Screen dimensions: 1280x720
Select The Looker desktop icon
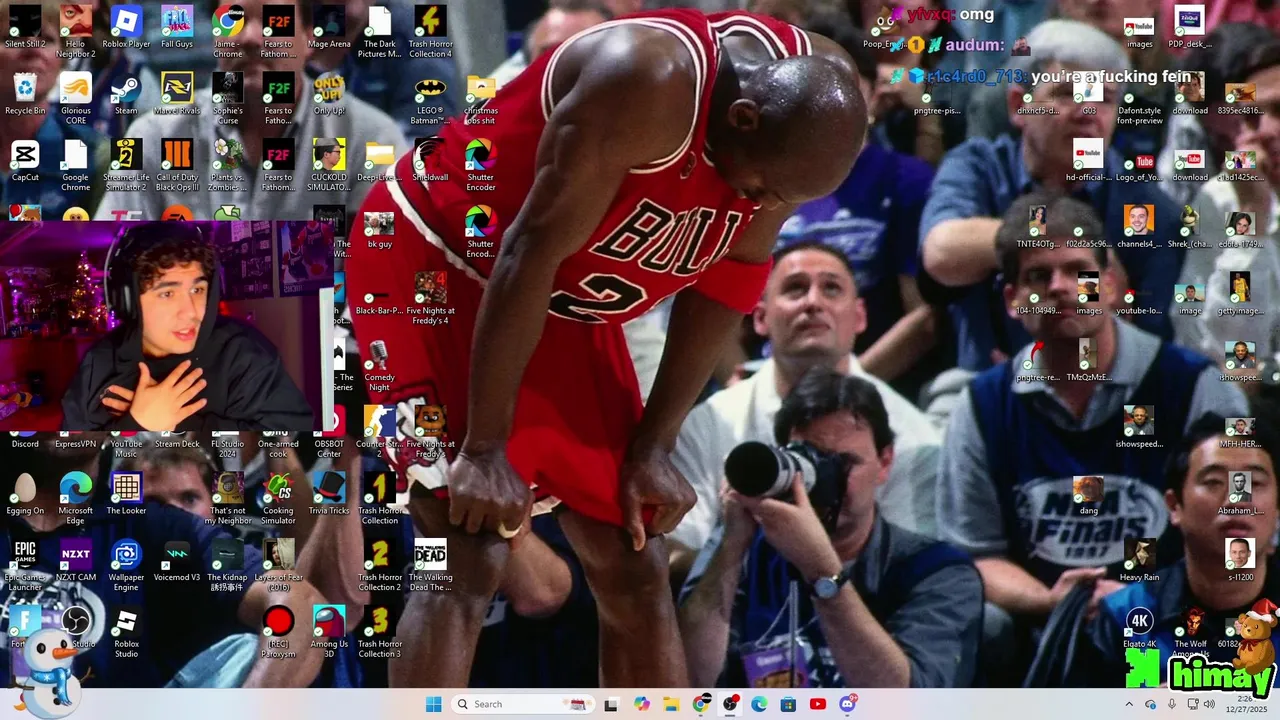coord(126,495)
